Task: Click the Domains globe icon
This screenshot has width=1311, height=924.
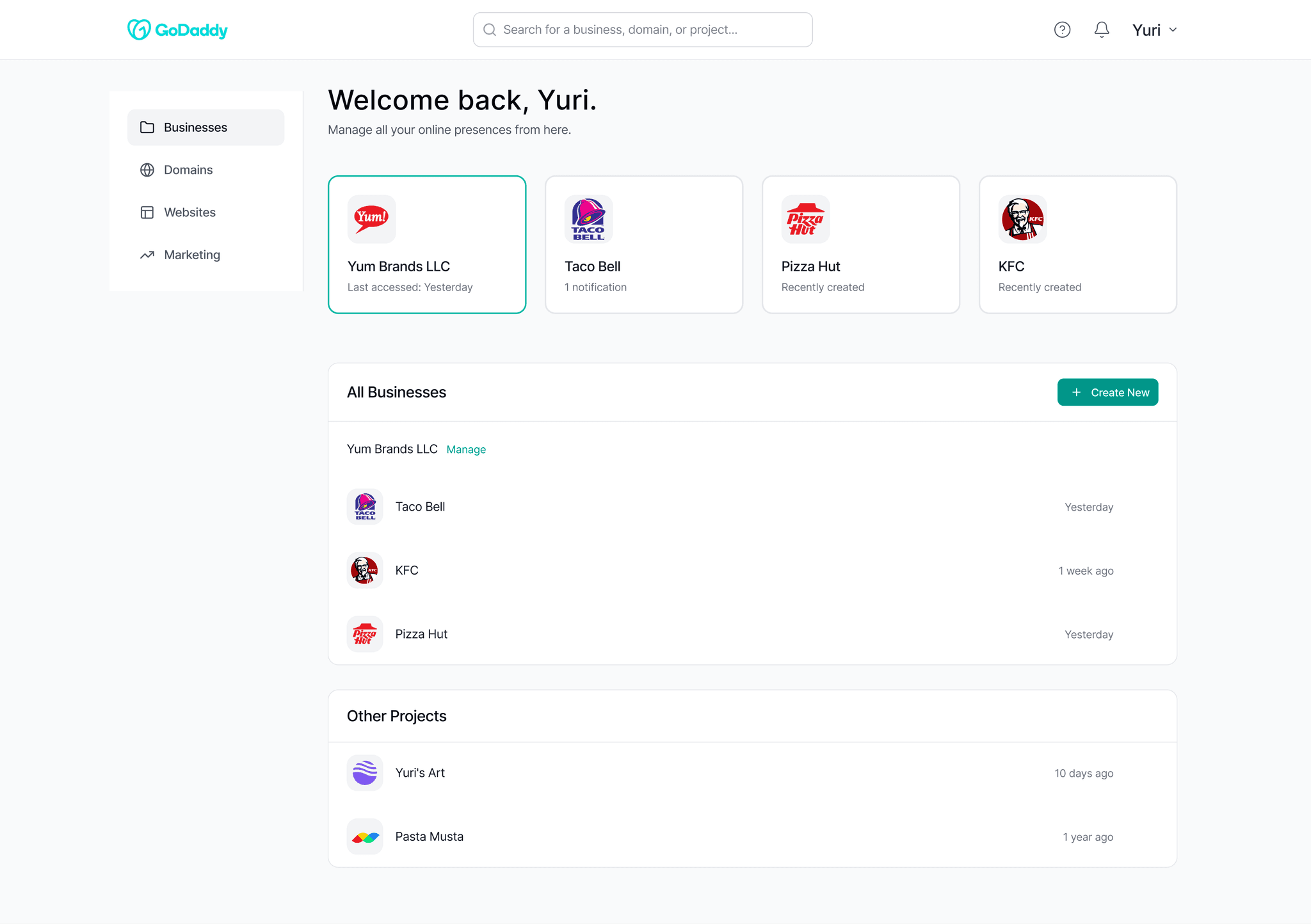Action: coord(147,170)
